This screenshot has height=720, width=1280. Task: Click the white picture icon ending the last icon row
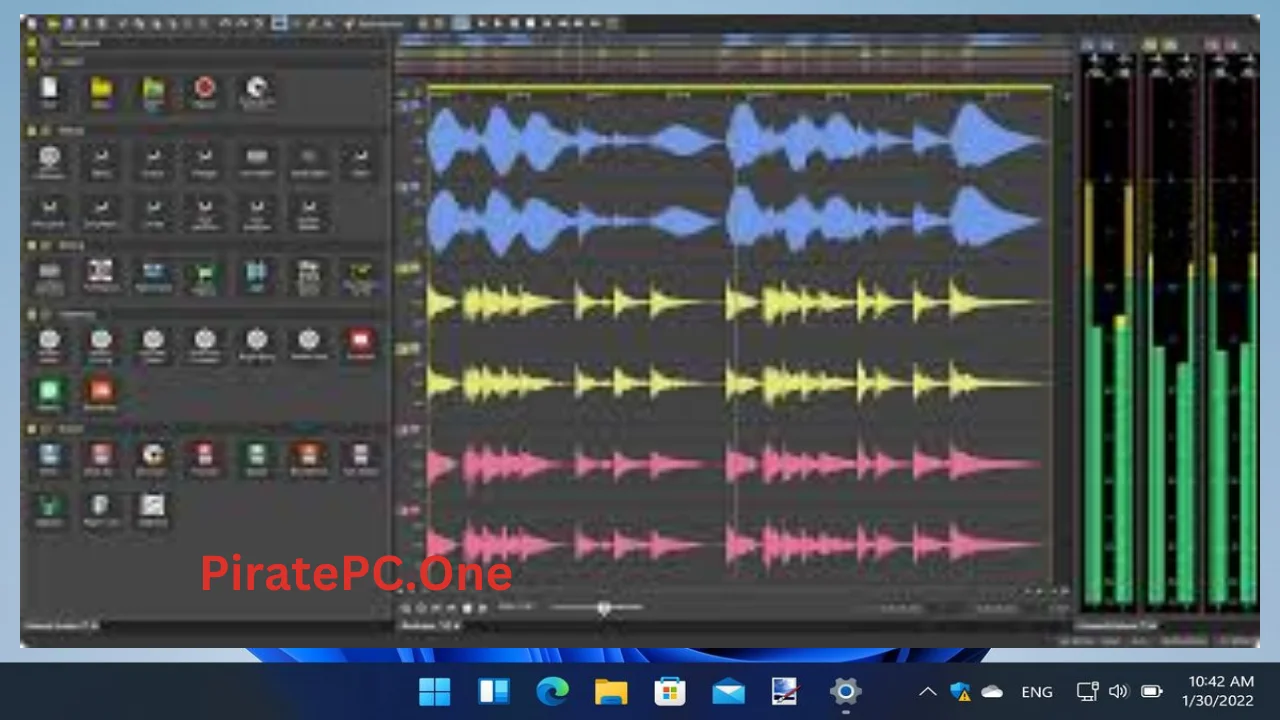pyautogui.click(x=153, y=506)
